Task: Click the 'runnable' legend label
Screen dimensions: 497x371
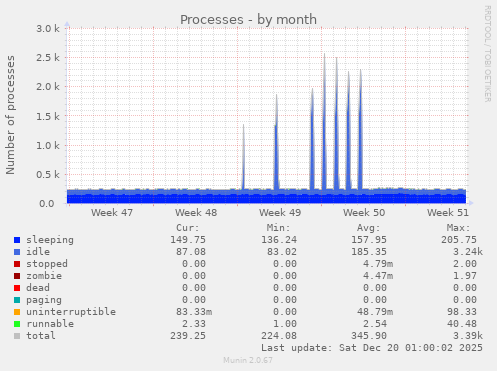Action: pos(50,324)
